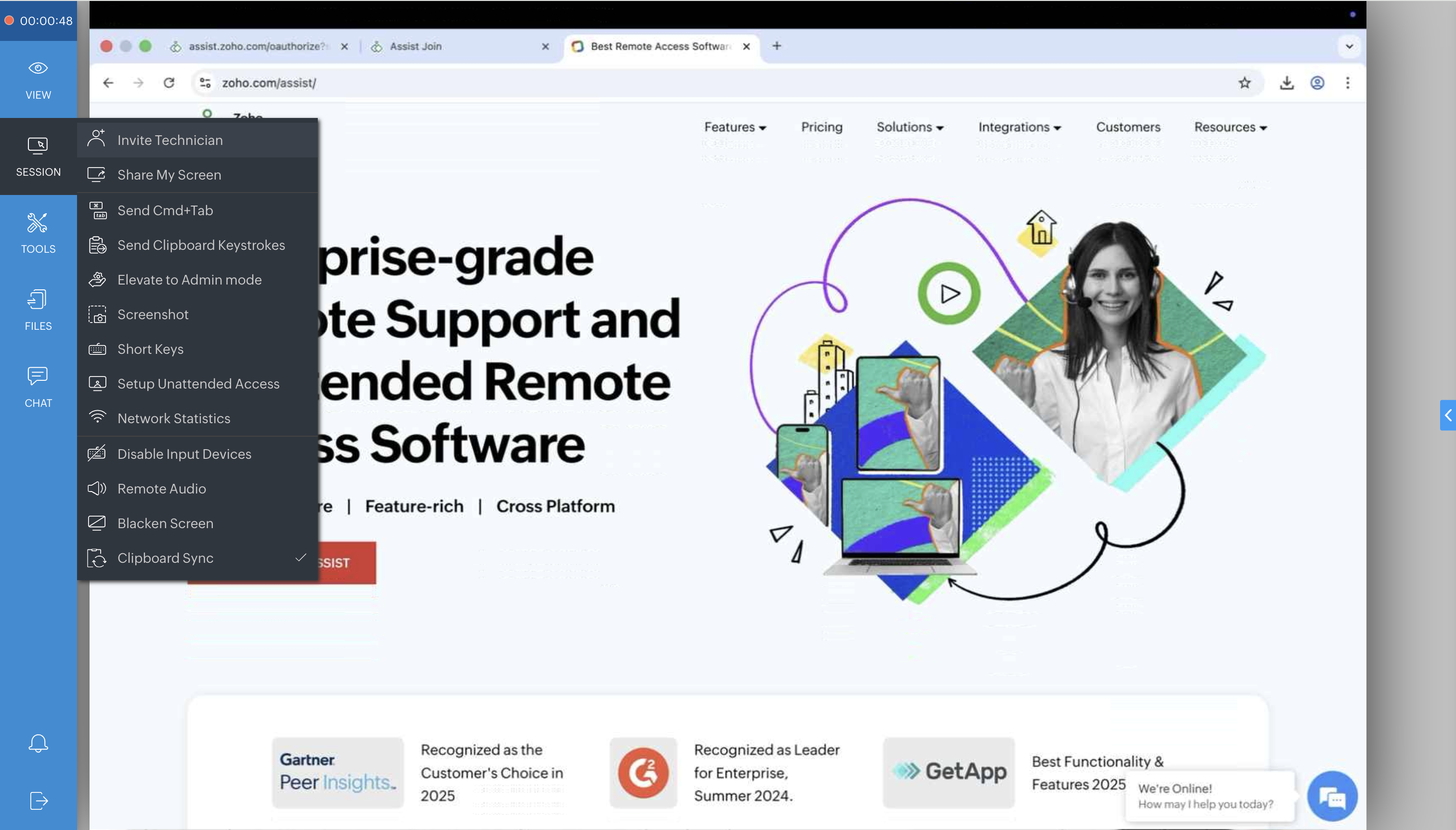Open the TOOLS sidebar section
Viewport: 1456px width, 830px height.
(38, 233)
